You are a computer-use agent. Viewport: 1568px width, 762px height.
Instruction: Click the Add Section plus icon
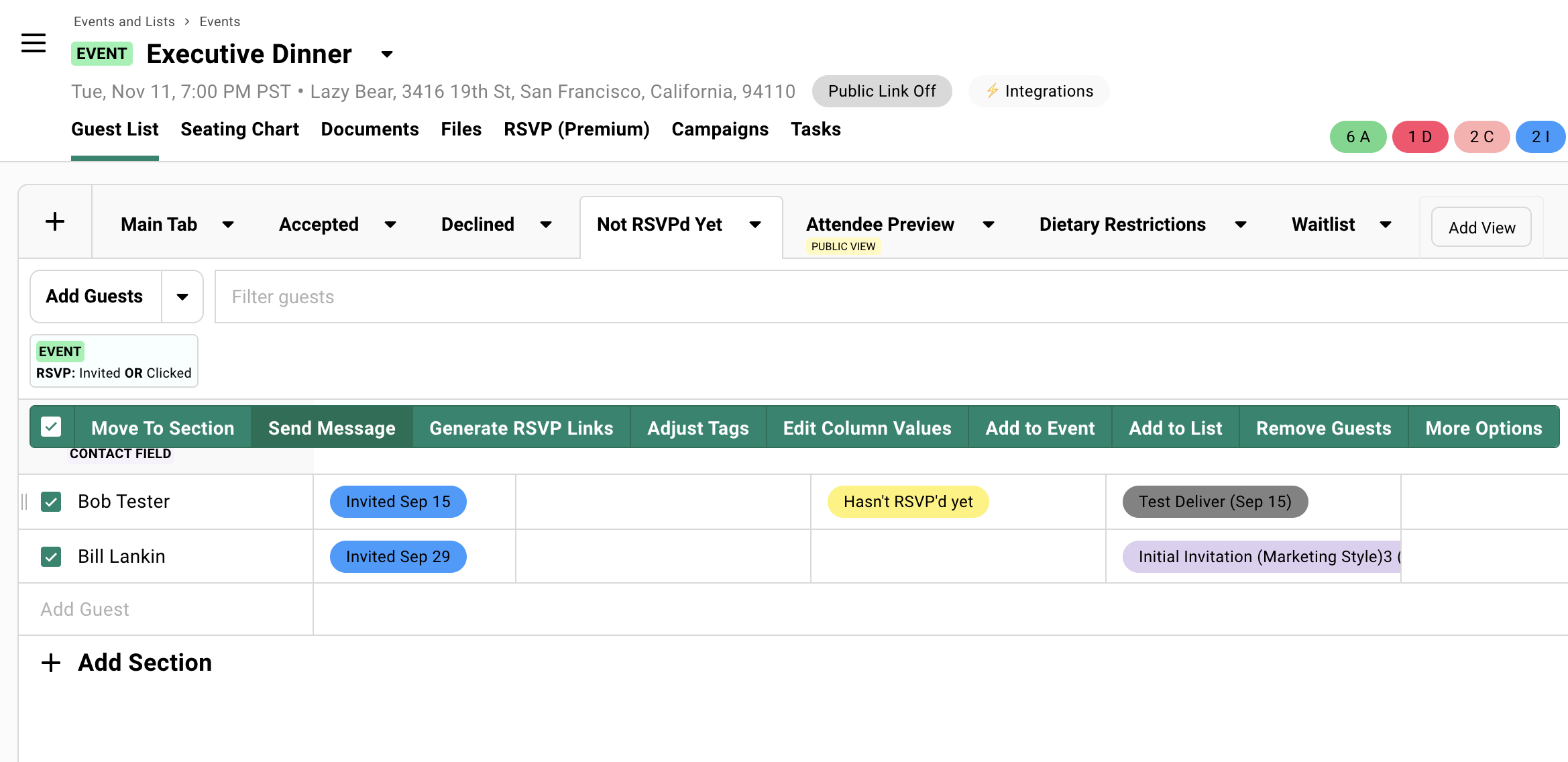pos(51,663)
